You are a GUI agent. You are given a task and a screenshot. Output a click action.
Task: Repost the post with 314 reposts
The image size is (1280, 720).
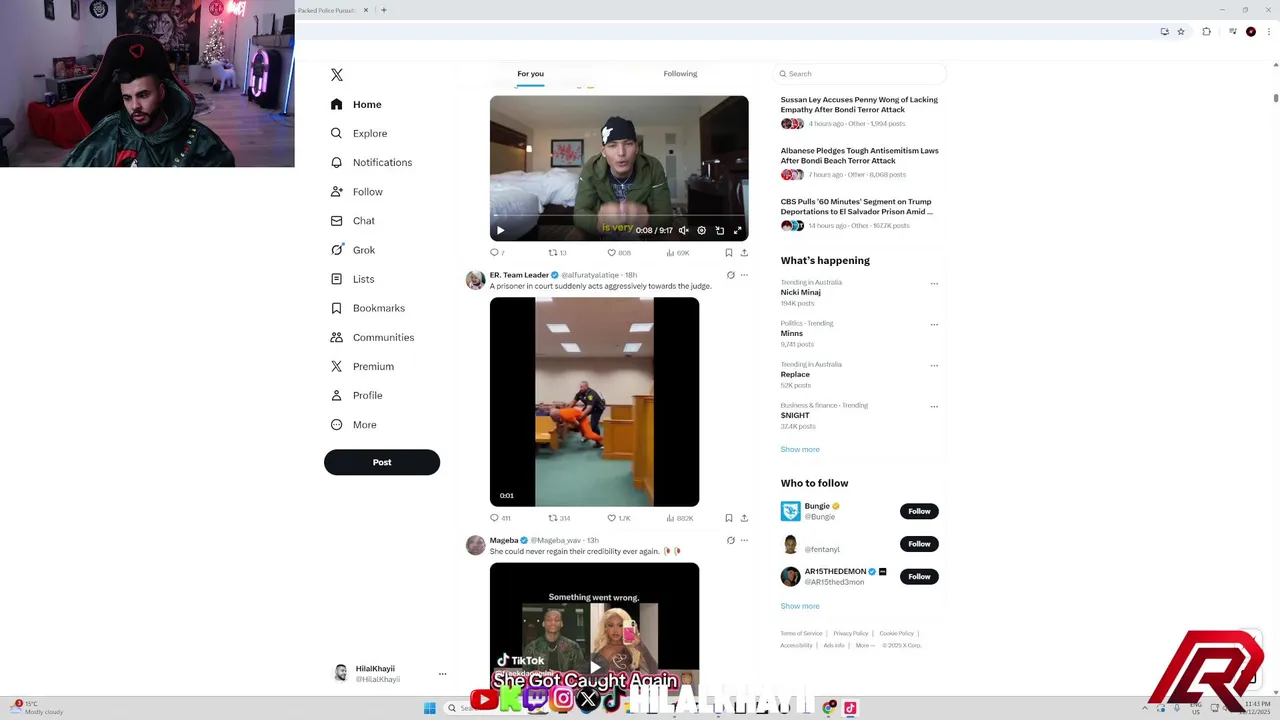tap(559, 518)
